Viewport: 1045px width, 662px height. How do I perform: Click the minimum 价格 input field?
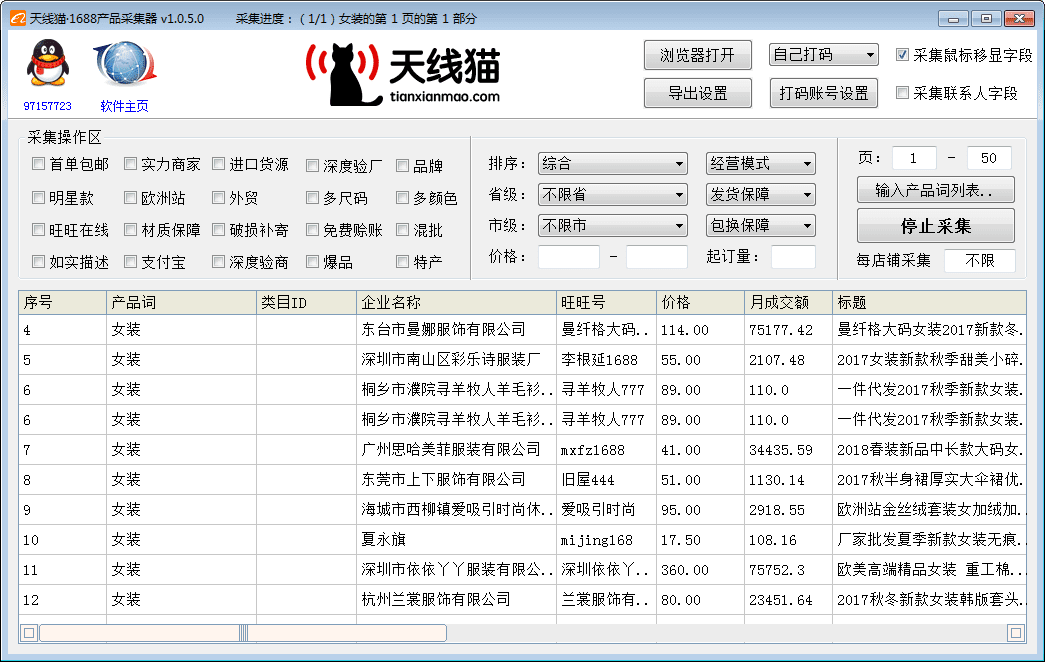point(568,257)
